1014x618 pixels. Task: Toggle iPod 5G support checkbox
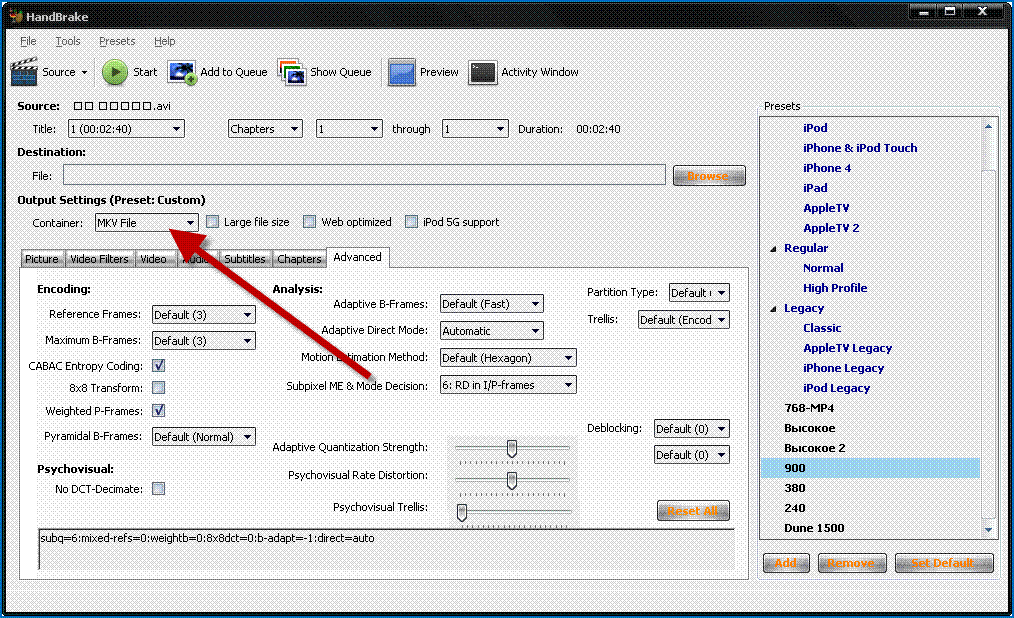(x=411, y=222)
